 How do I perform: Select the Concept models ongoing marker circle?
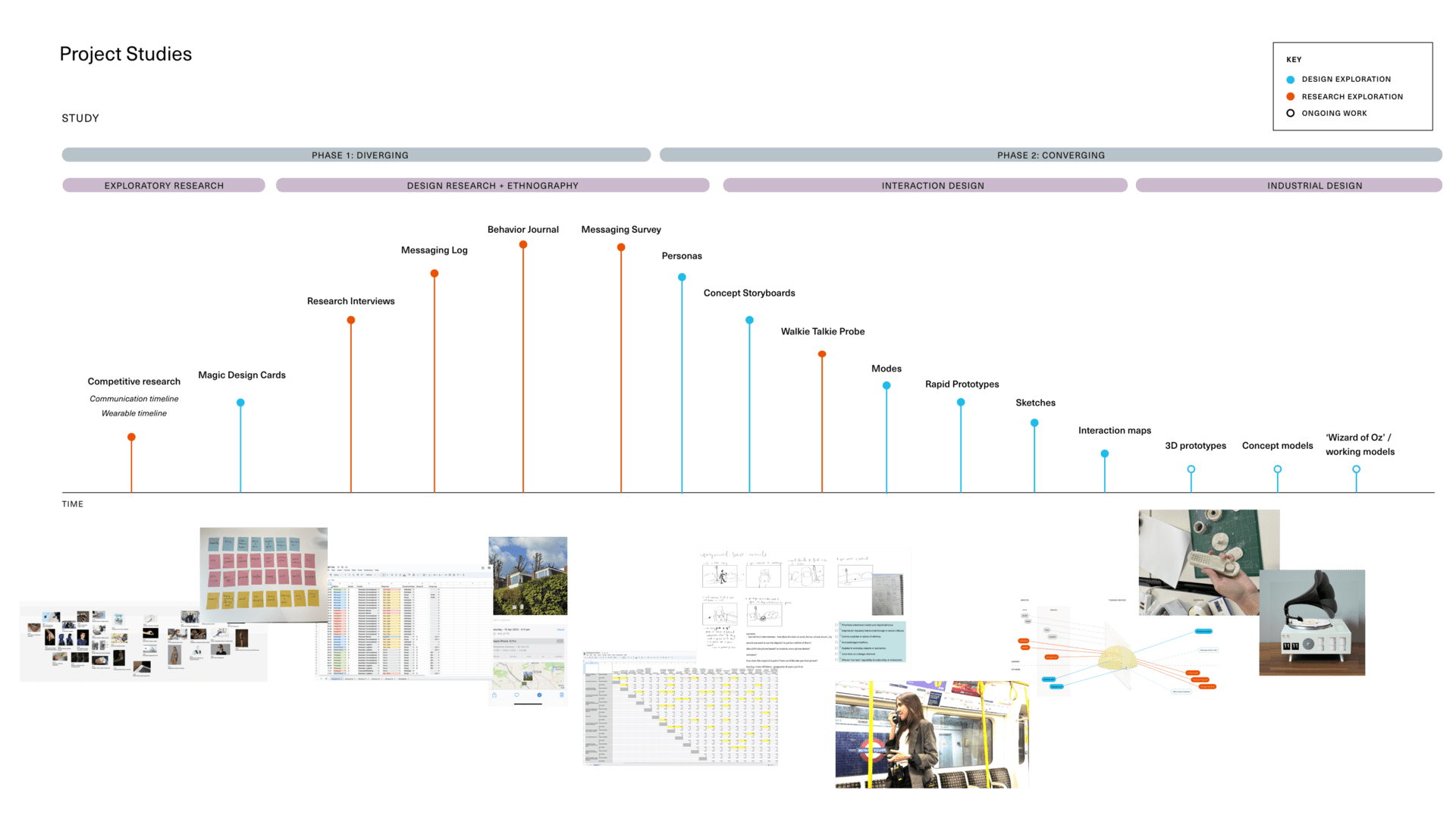point(1278,469)
